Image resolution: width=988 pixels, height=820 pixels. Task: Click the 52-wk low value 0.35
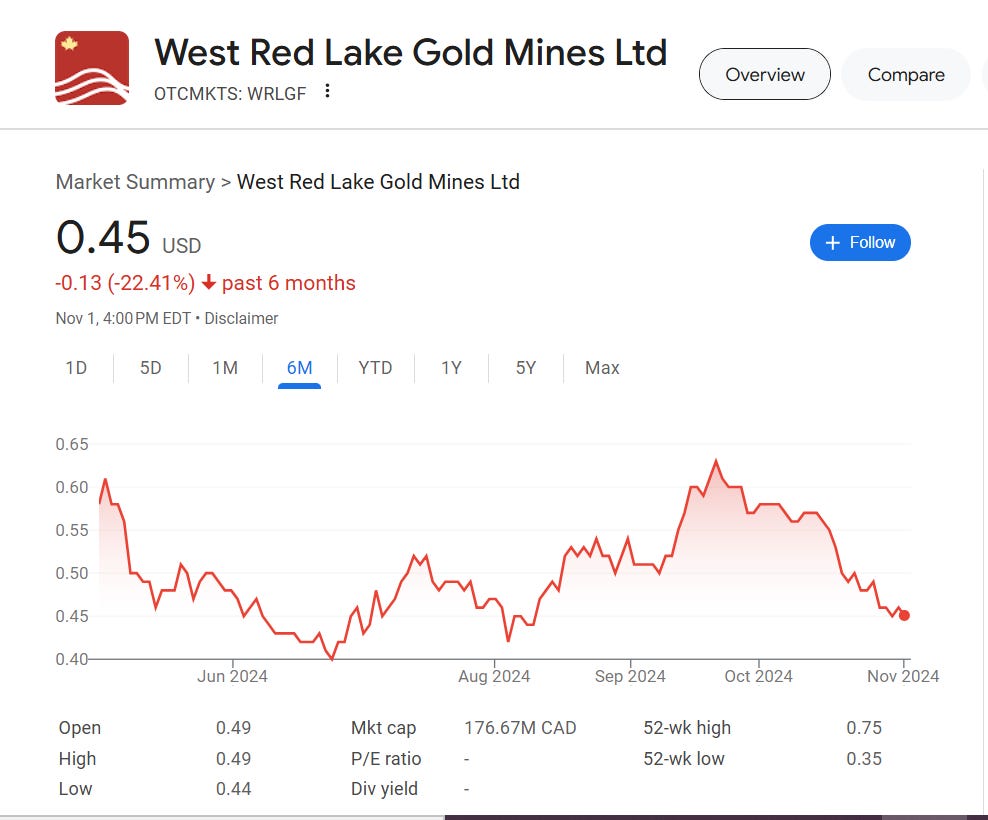(x=864, y=759)
